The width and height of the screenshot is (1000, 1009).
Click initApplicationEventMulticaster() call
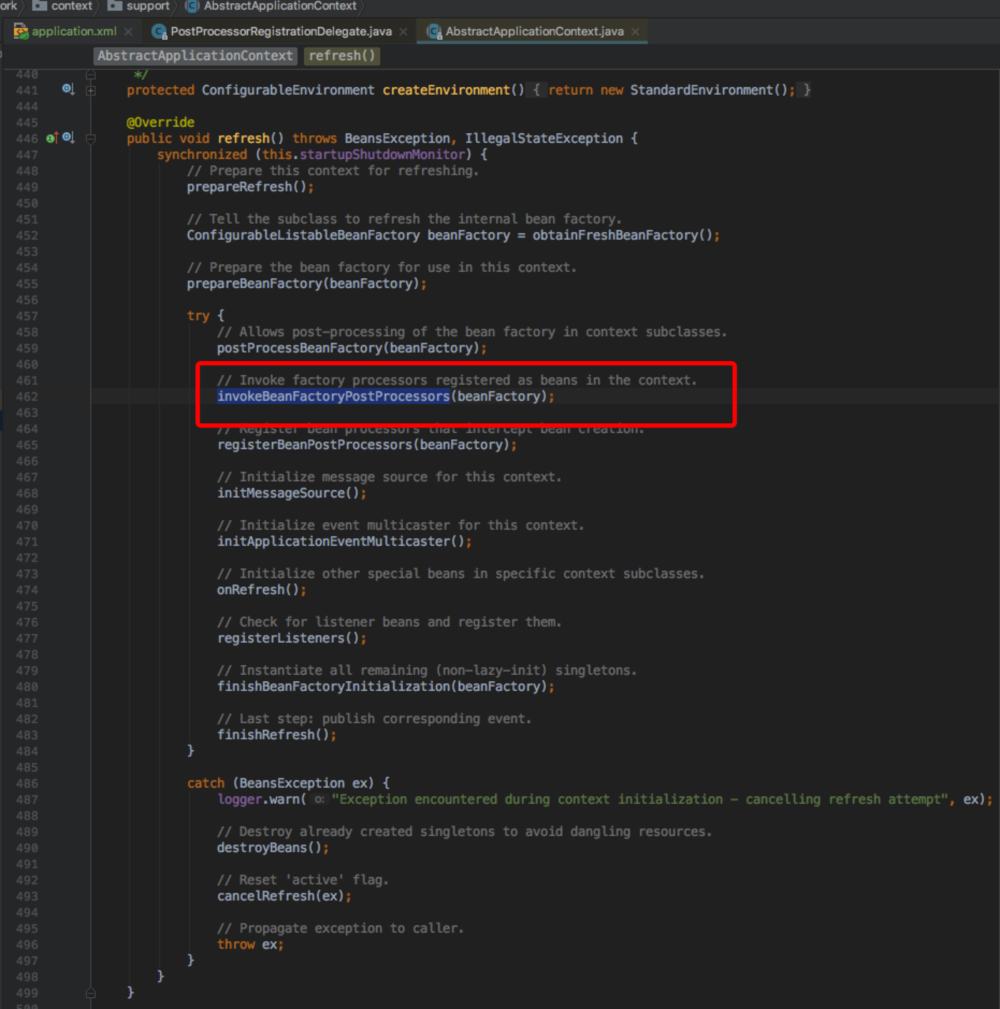344,541
